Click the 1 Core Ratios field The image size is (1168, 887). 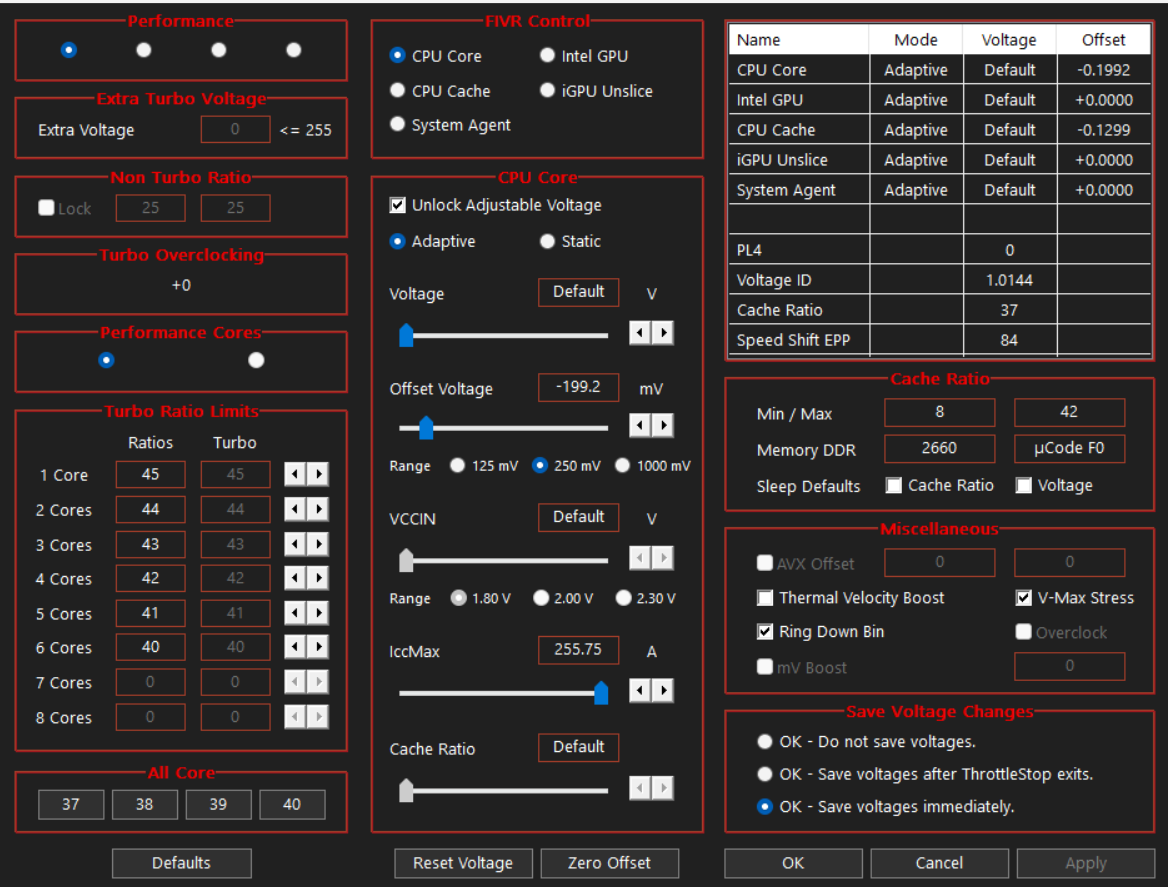pos(150,474)
